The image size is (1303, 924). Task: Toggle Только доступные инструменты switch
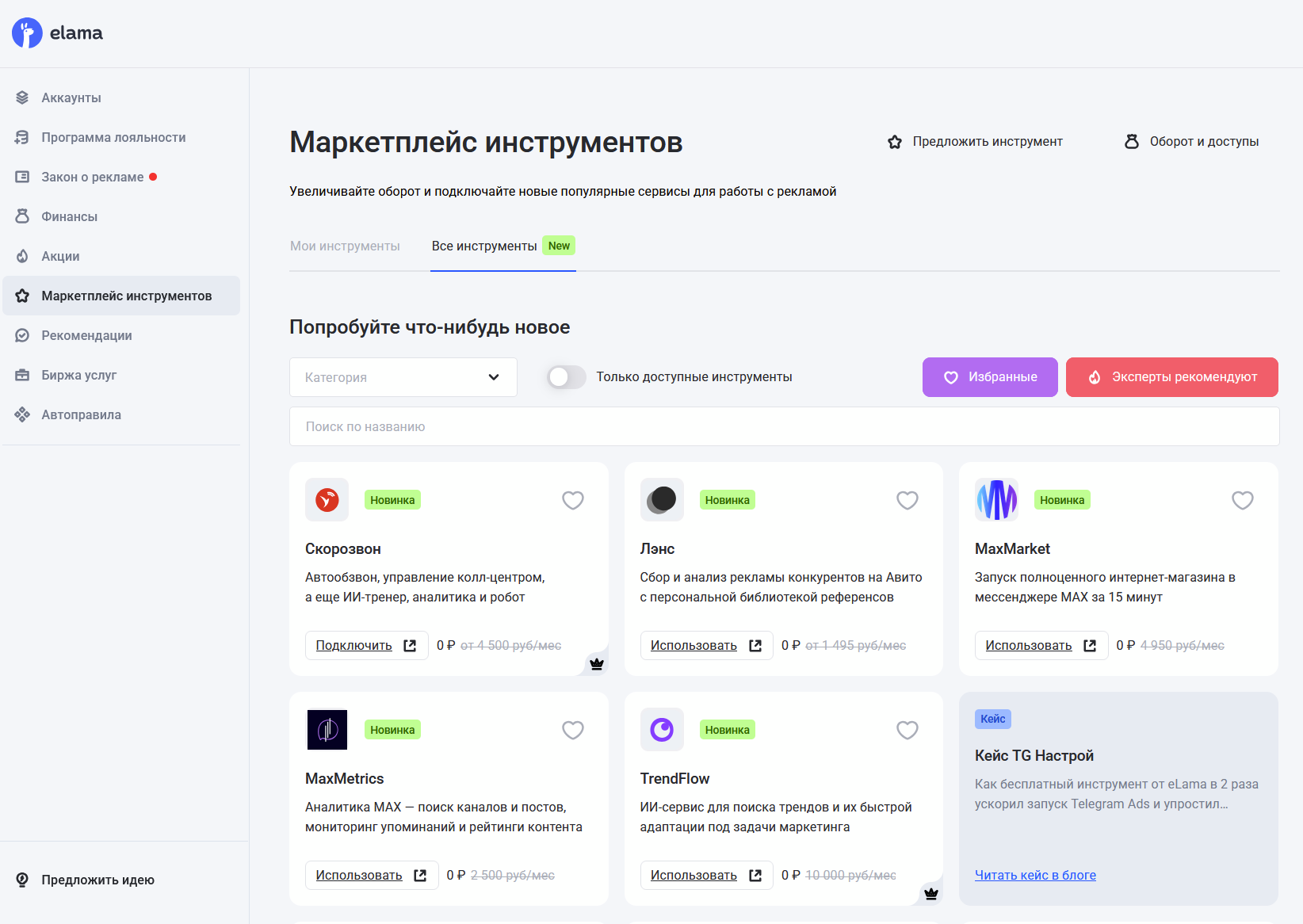coord(567,377)
